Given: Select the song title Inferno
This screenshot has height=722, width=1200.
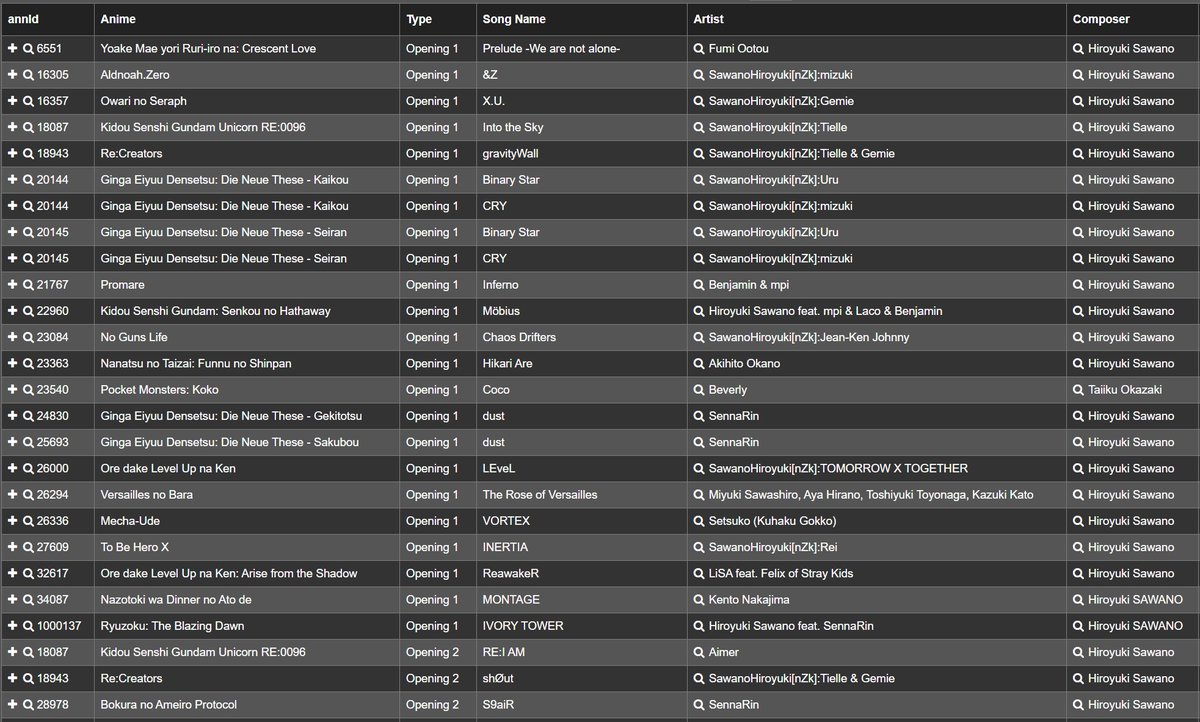Looking at the screenshot, I should 502,285.
